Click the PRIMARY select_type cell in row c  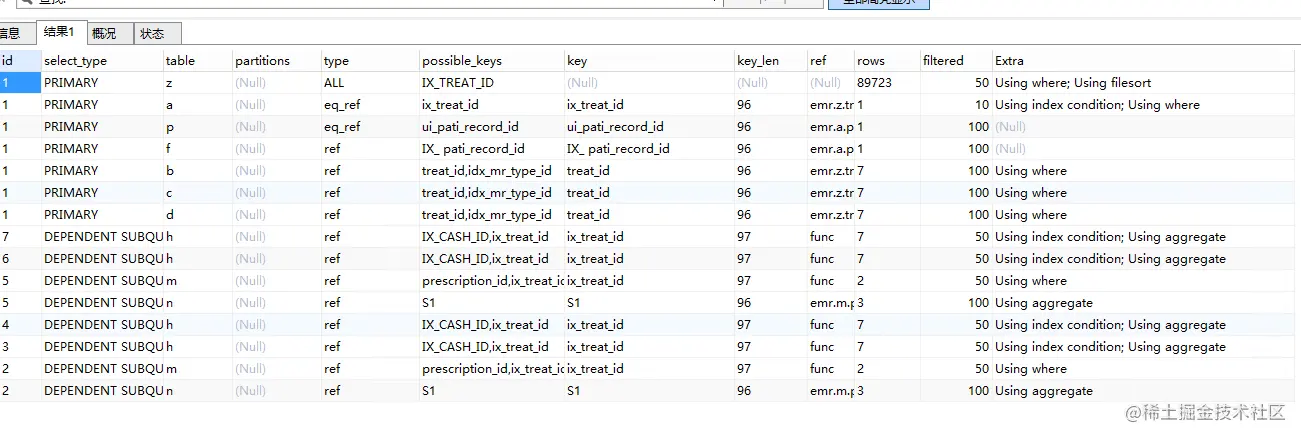[102, 192]
